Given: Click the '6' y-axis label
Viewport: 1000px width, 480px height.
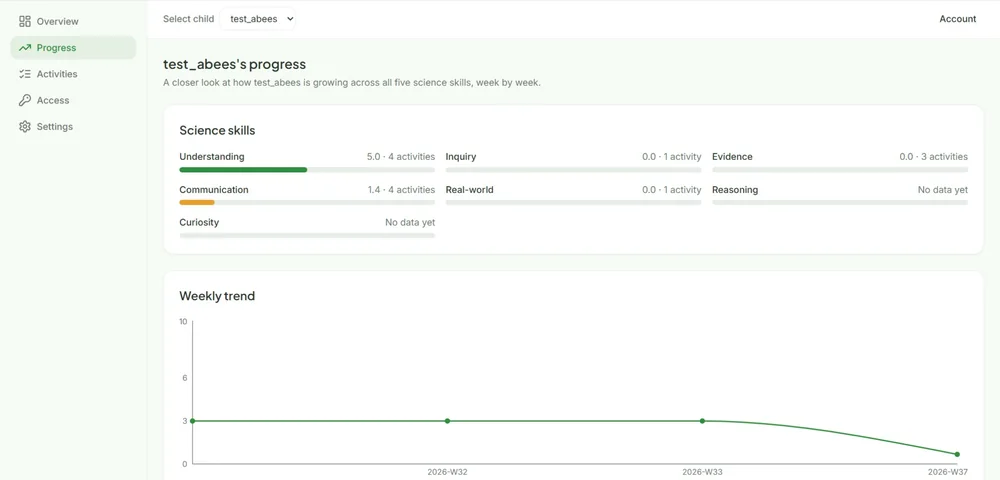Looking at the screenshot, I should pyautogui.click(x=185, y=377).
